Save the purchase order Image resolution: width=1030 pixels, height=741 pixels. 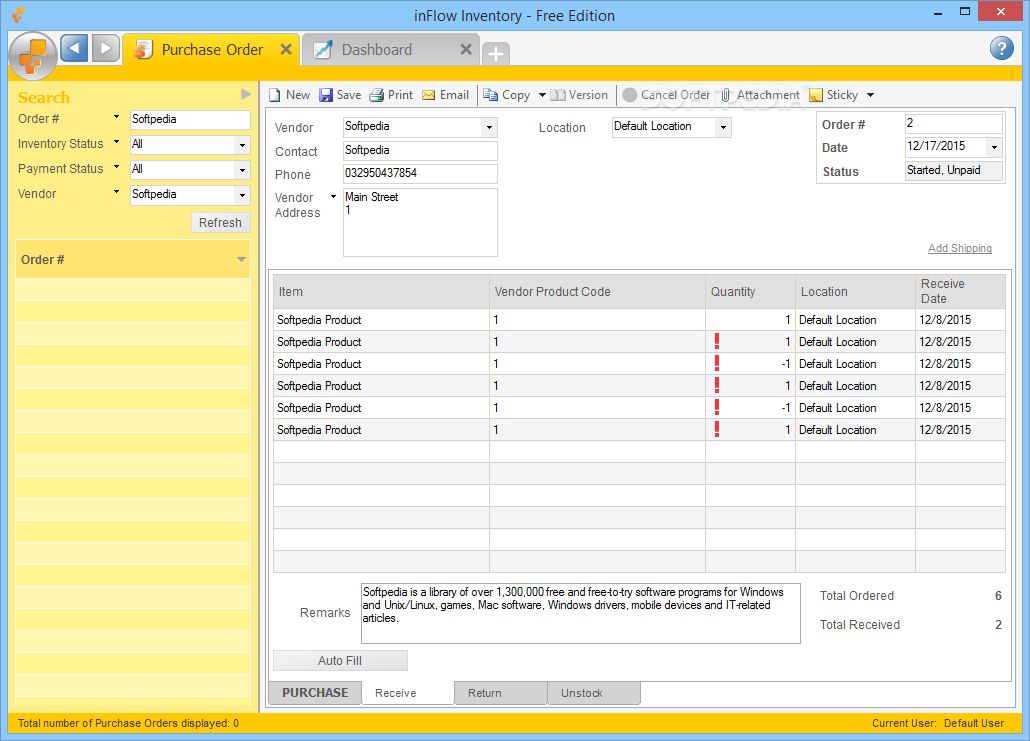pyautogui.click(x=340, y=95)
